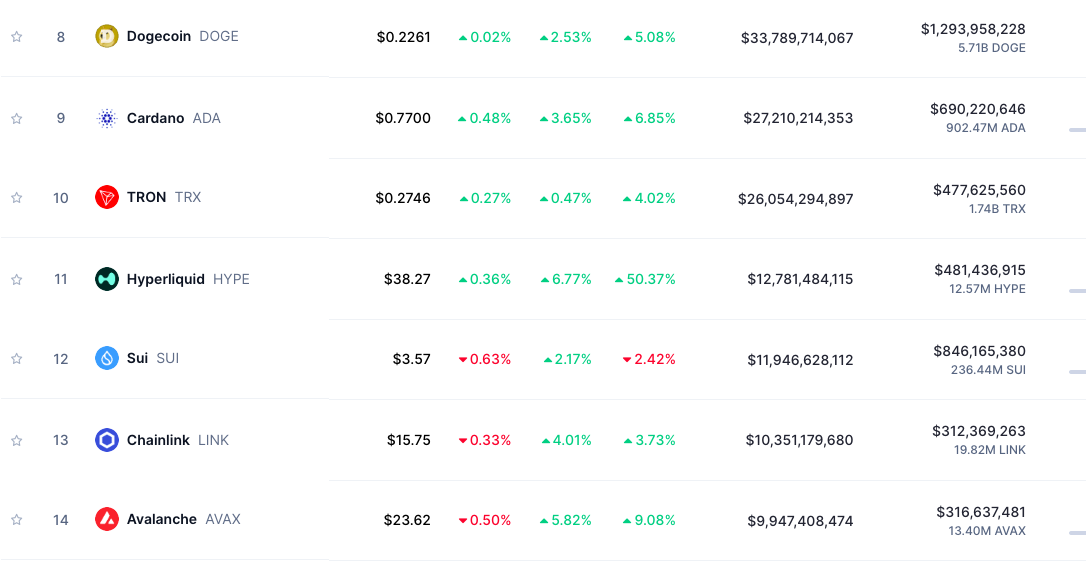Click the Sui coin logo
The width and height of the screenshot is (1086, 578).
pyautogui.click(x=107, y=358)
